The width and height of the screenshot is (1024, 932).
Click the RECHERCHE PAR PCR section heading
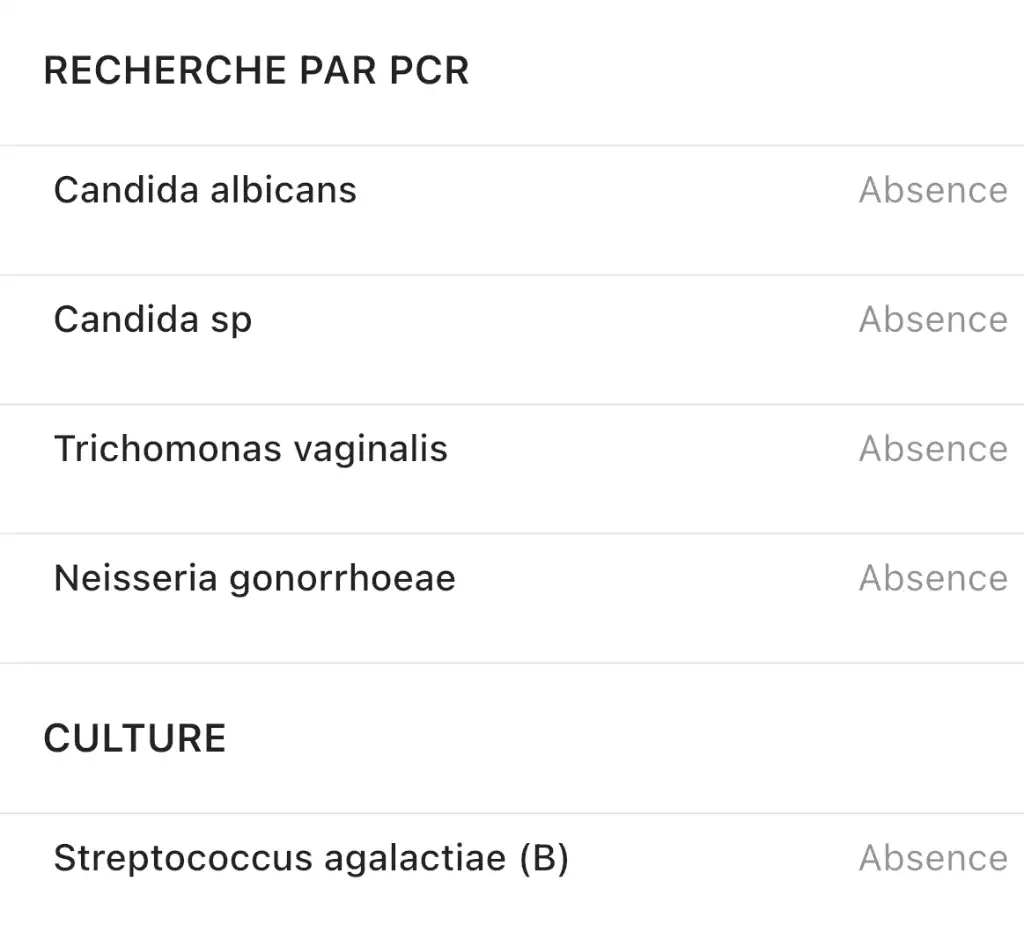(x=256, y=71)
